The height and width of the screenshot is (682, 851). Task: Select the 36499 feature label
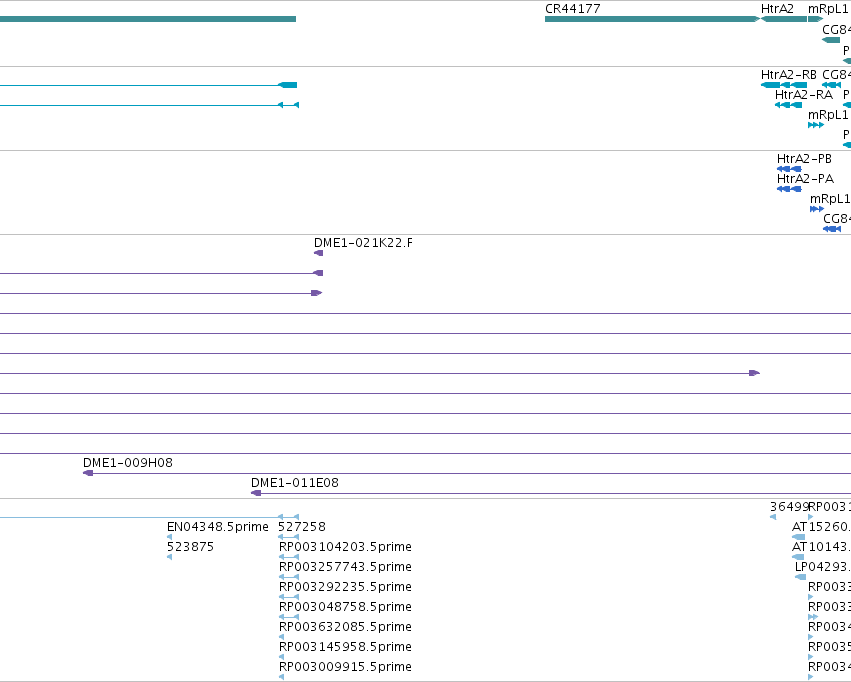[789, 507]
